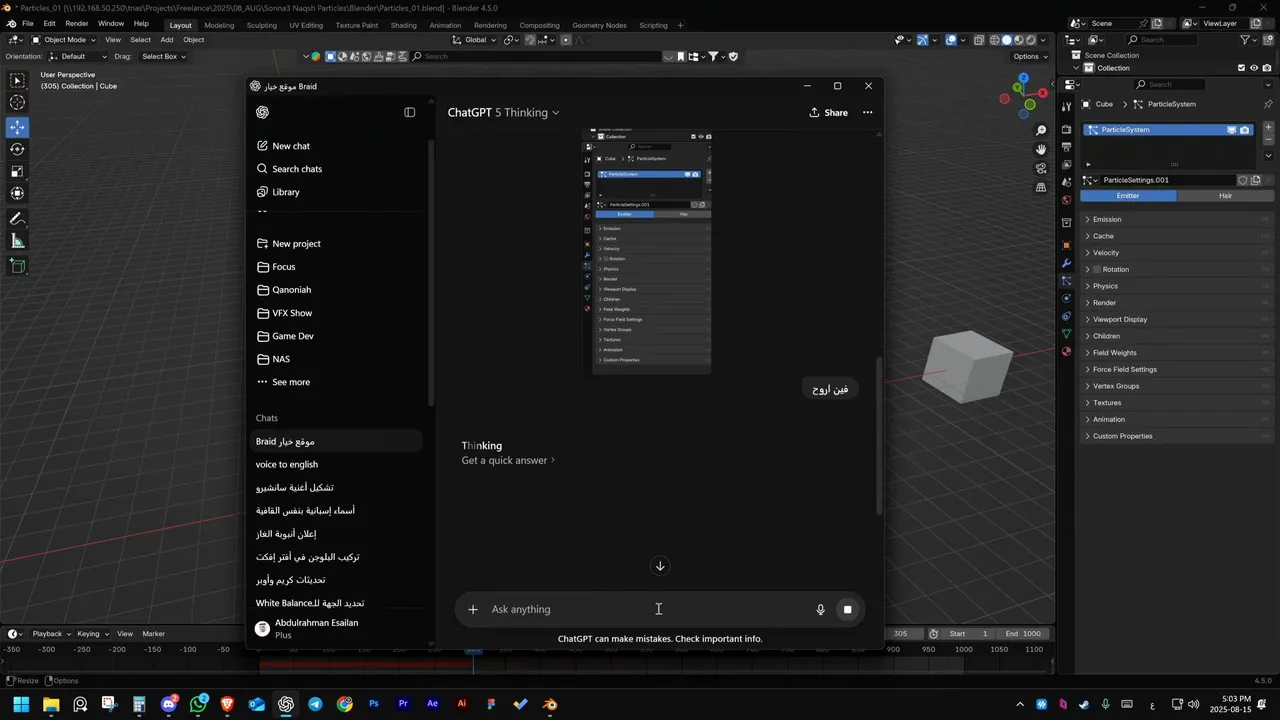Screen dimensions: 1280x720
Task: Toggle ParticleSystem viewport display monitor icon
Action: 1232,130
